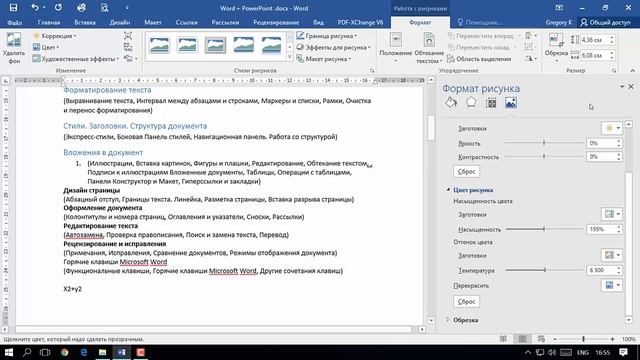Viewport: 640px width, 360px height.
Task: Switch to the Дизайн tab
Action: [120, 22]
